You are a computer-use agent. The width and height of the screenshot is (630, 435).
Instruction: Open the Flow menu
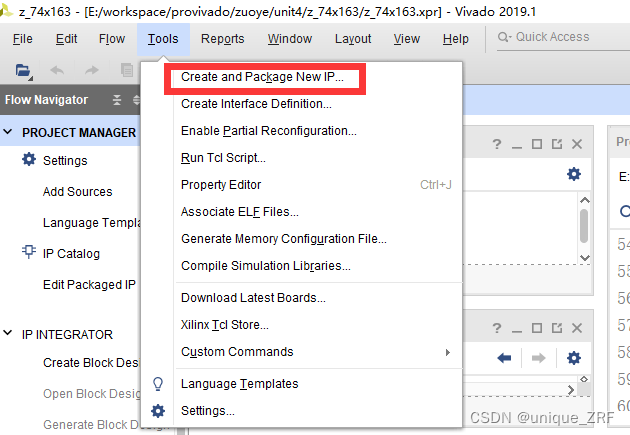point(112,39)
